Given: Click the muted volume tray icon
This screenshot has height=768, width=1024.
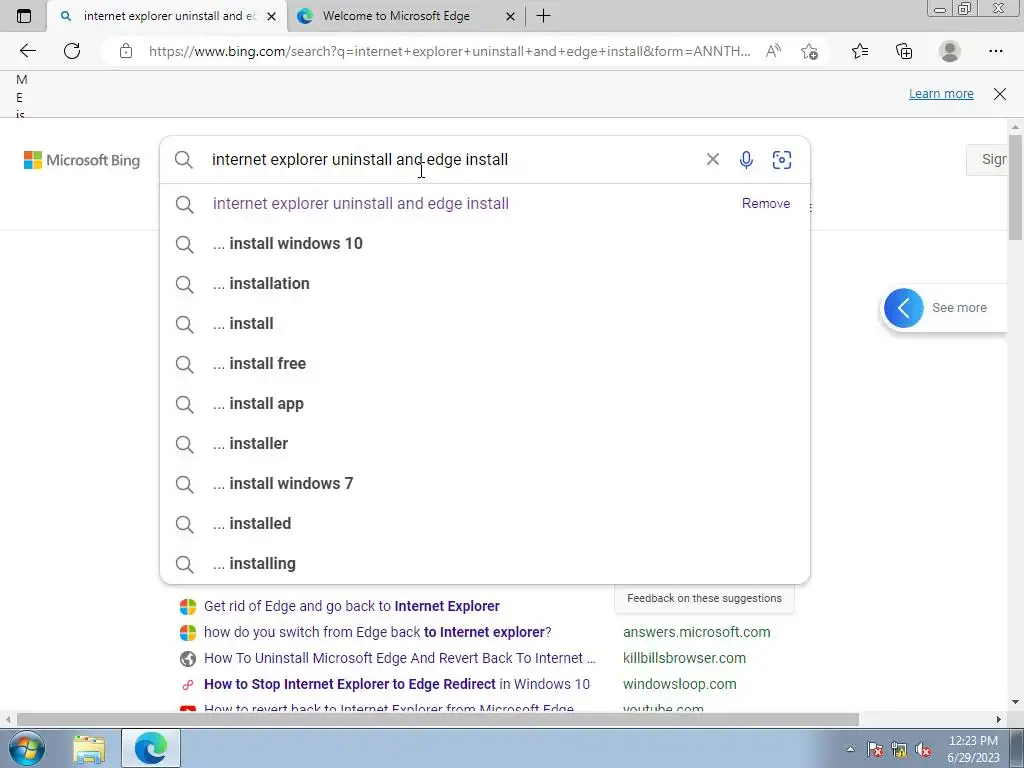Looking at the screenshot, I should (923, 750).
